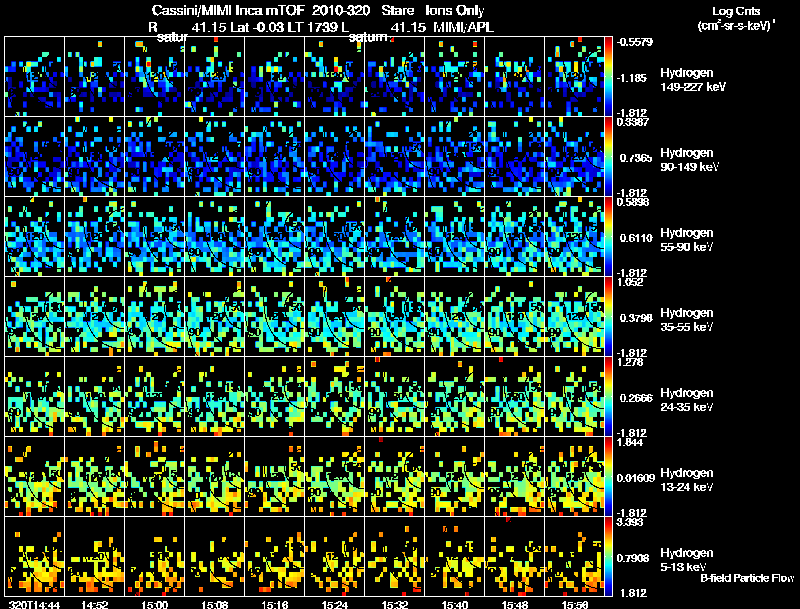This screenshot has height=609, width=800.
Task: Select the 55-90 keV panel in the 15:16 column
Action: click(x=274, y=237)
